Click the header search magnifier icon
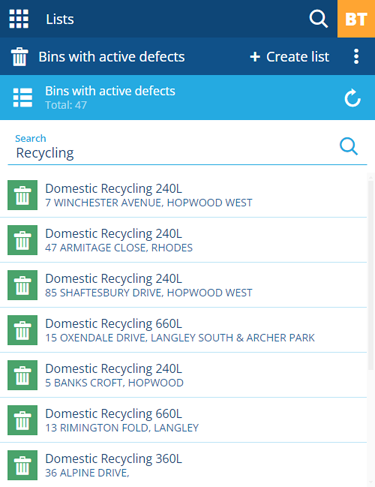The width and height of the screenshot is (375, 487). (318, 19)
